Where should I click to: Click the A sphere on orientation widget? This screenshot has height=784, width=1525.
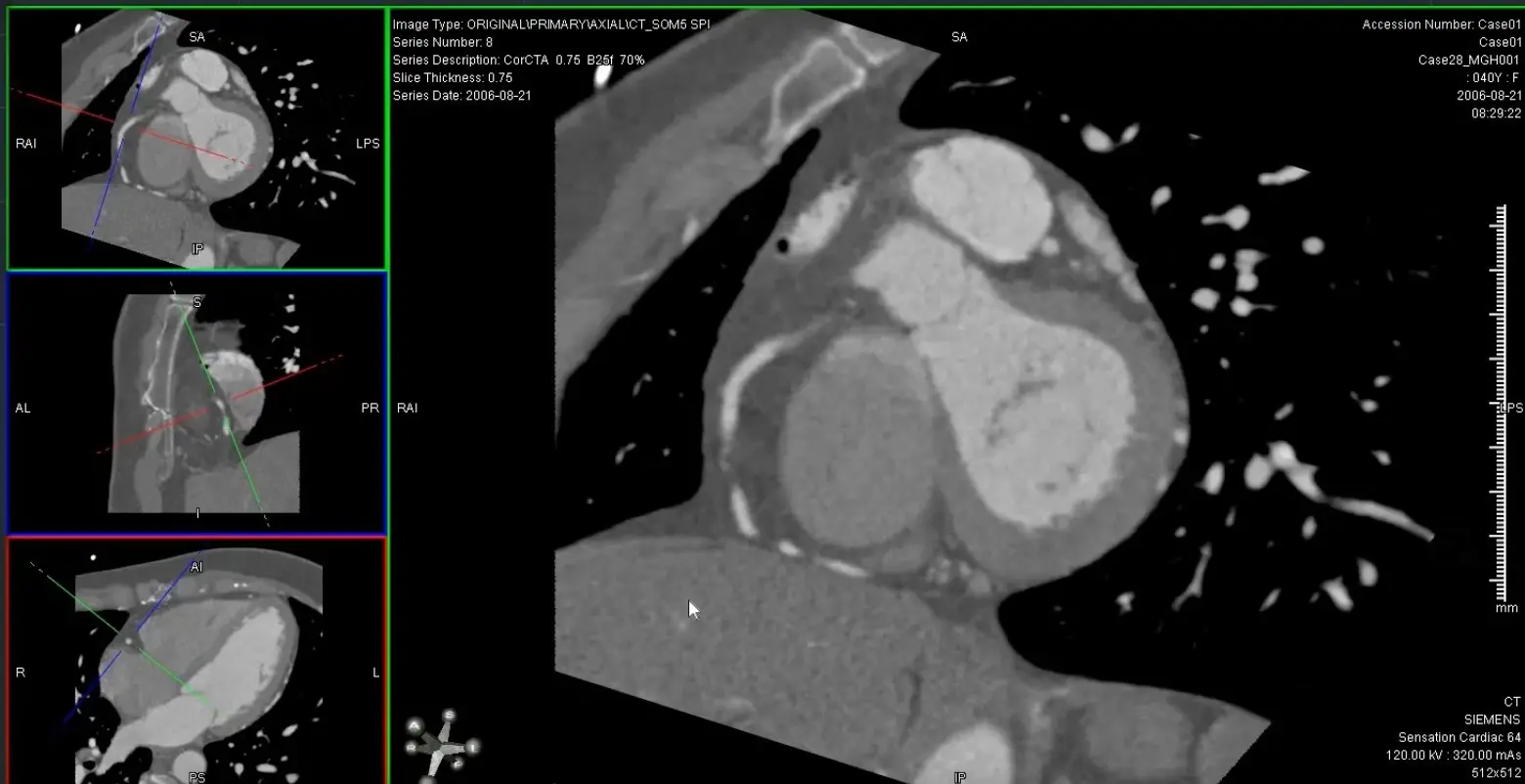[415, 726]
